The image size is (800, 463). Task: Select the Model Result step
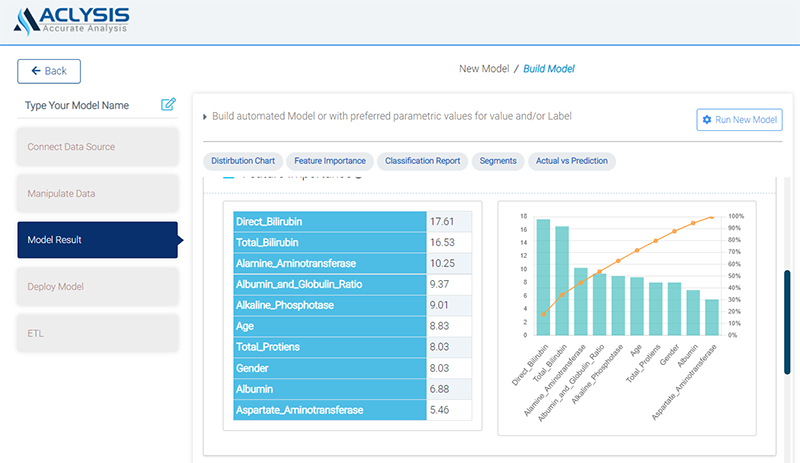click(97, 240)
